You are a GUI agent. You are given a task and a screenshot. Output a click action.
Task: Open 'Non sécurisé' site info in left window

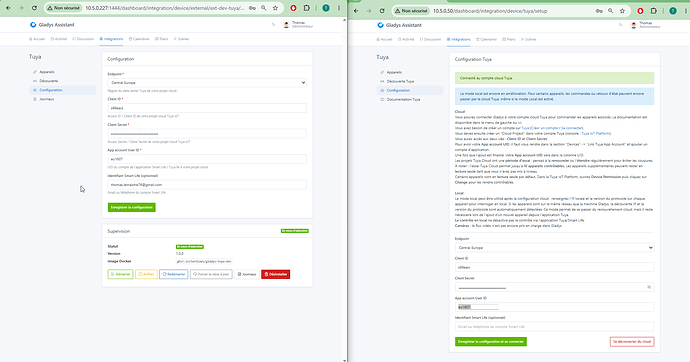pyautogui.click(x=64, y=8)
